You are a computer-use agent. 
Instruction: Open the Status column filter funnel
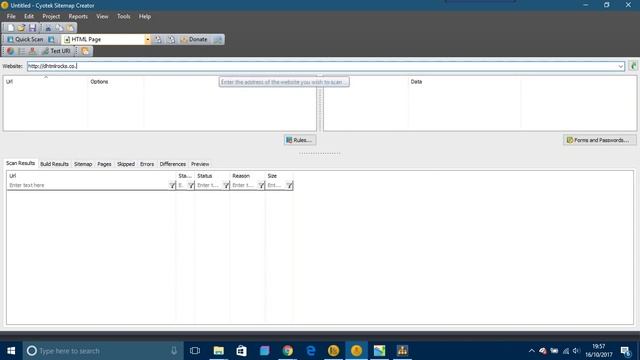coord(226,185)
